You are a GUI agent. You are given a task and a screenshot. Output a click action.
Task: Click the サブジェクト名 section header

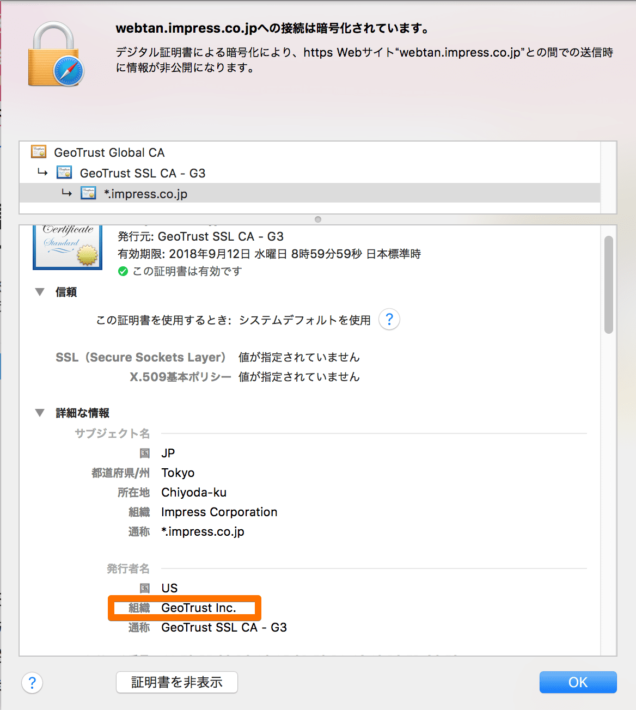(112, 433)
